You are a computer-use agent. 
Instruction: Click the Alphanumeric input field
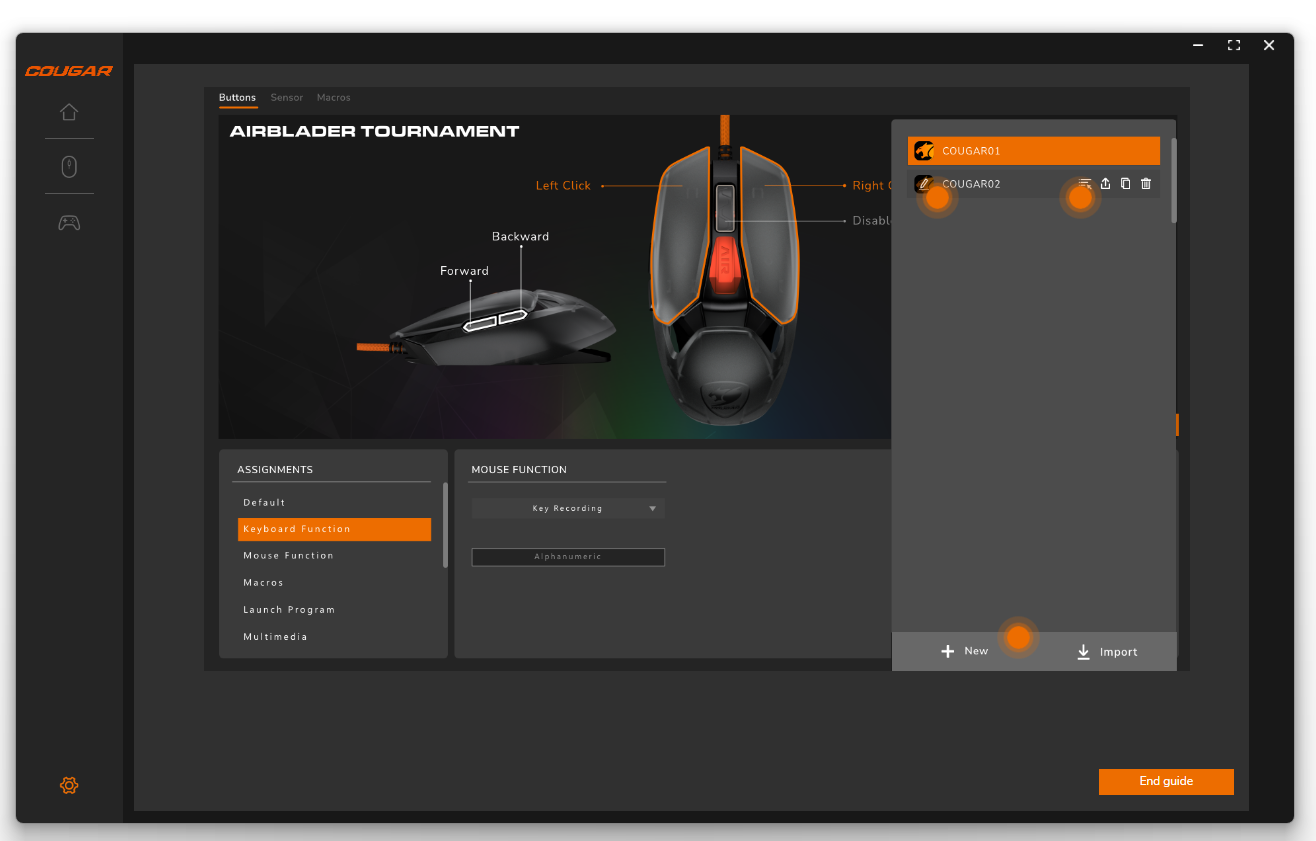click(x=568, y=557)
